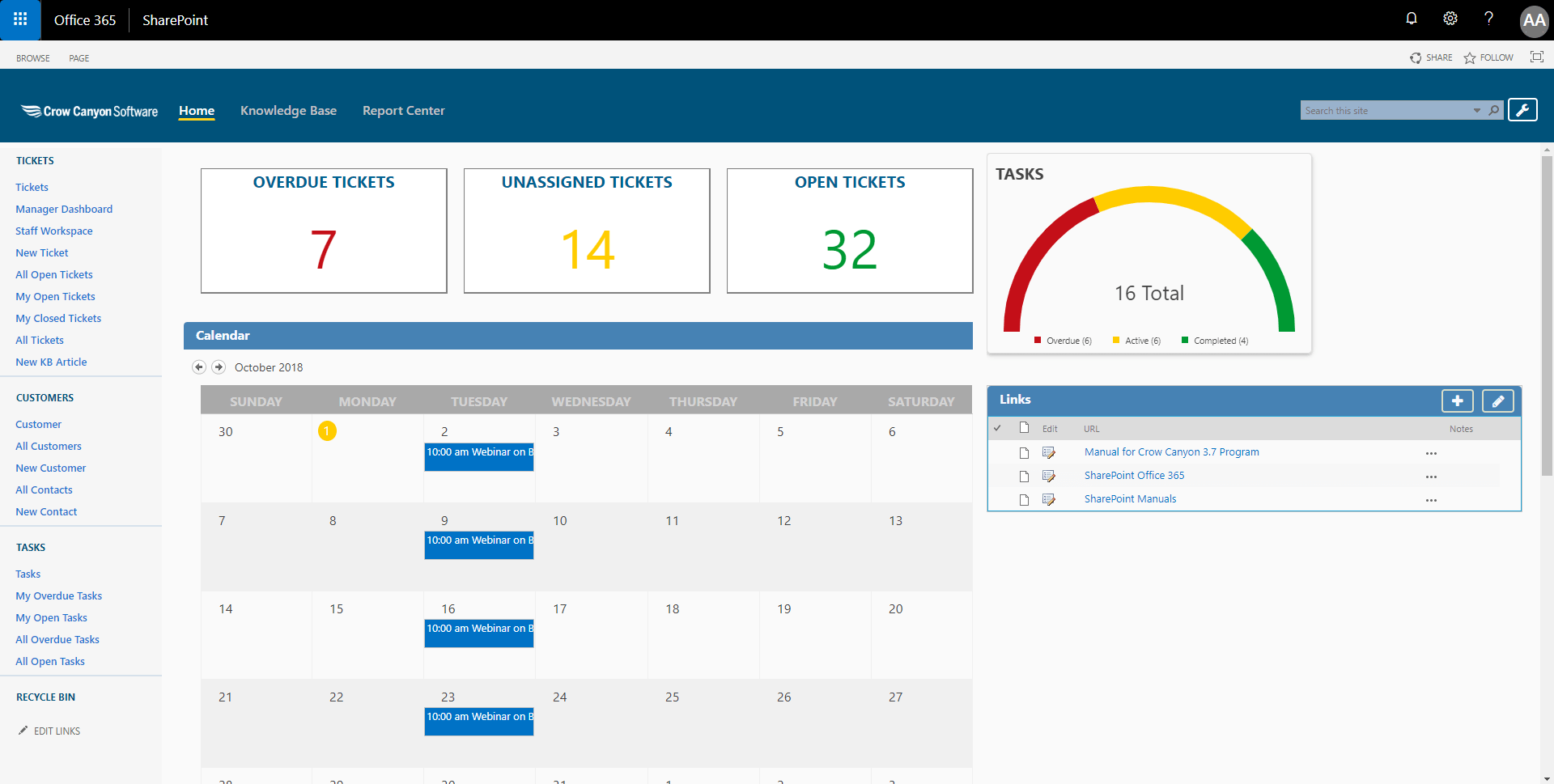The height and width of the screenshot is (784, 1554).
Task: Open the Open Tickets tile showing 32
Action: [850, 231]
